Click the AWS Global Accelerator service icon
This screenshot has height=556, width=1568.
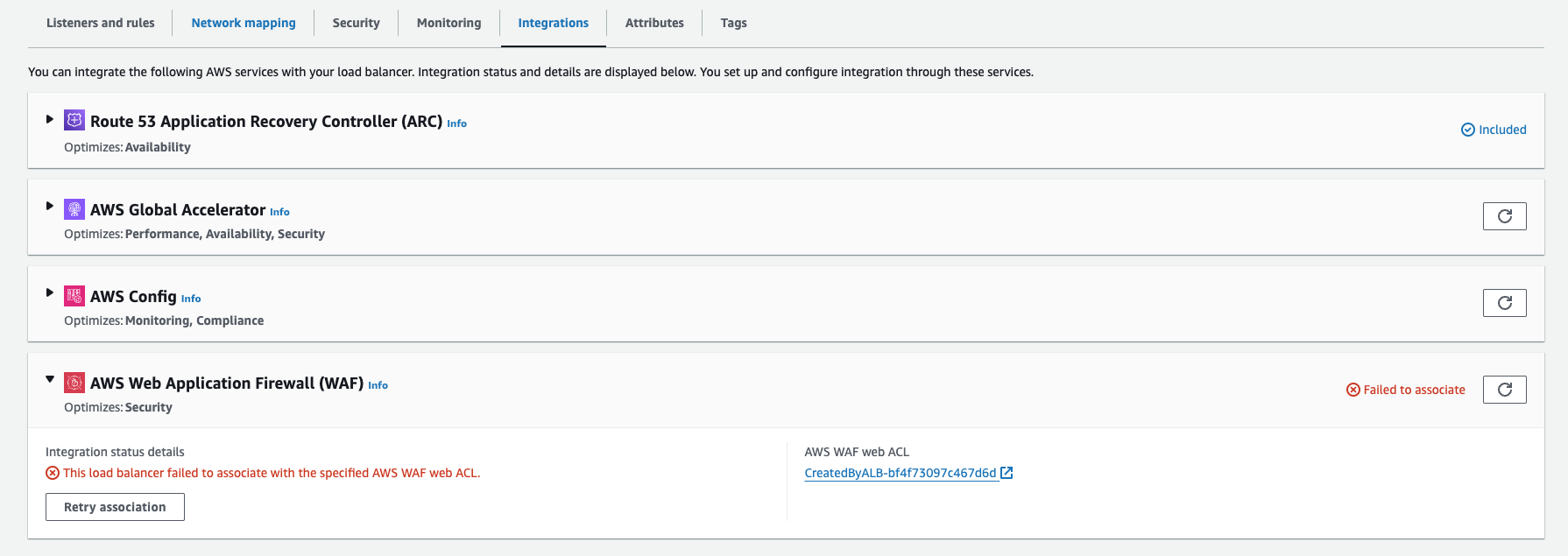74,208
